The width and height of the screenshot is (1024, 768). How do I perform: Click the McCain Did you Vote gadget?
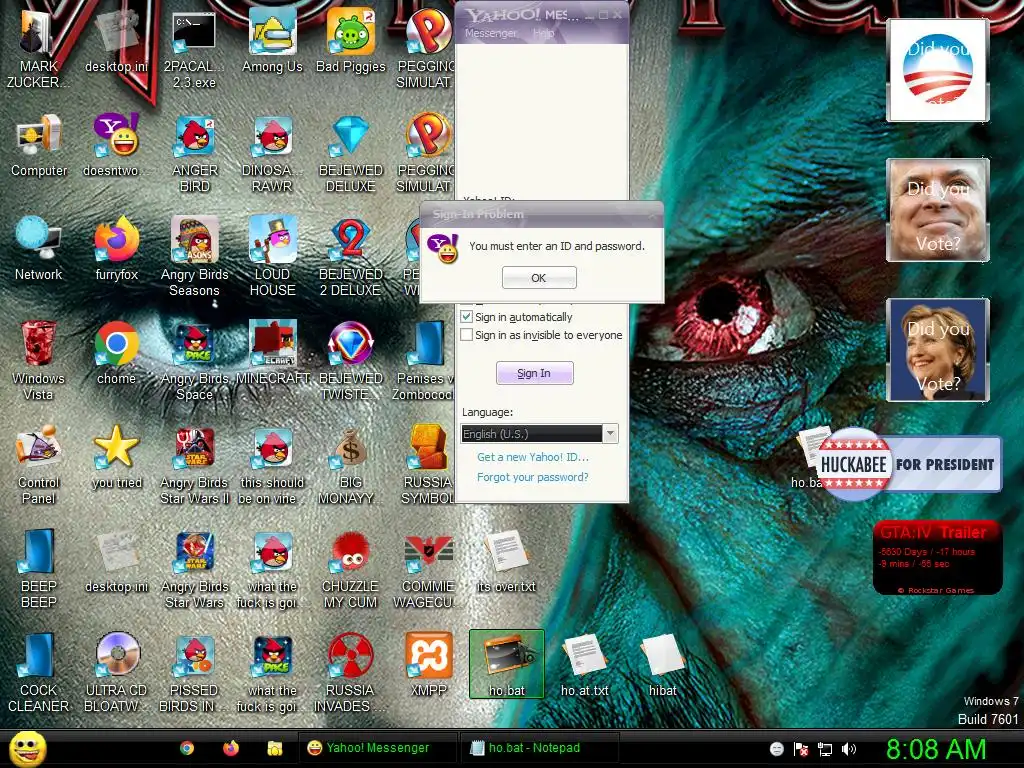pyautogui.click(x=937, y=210)
